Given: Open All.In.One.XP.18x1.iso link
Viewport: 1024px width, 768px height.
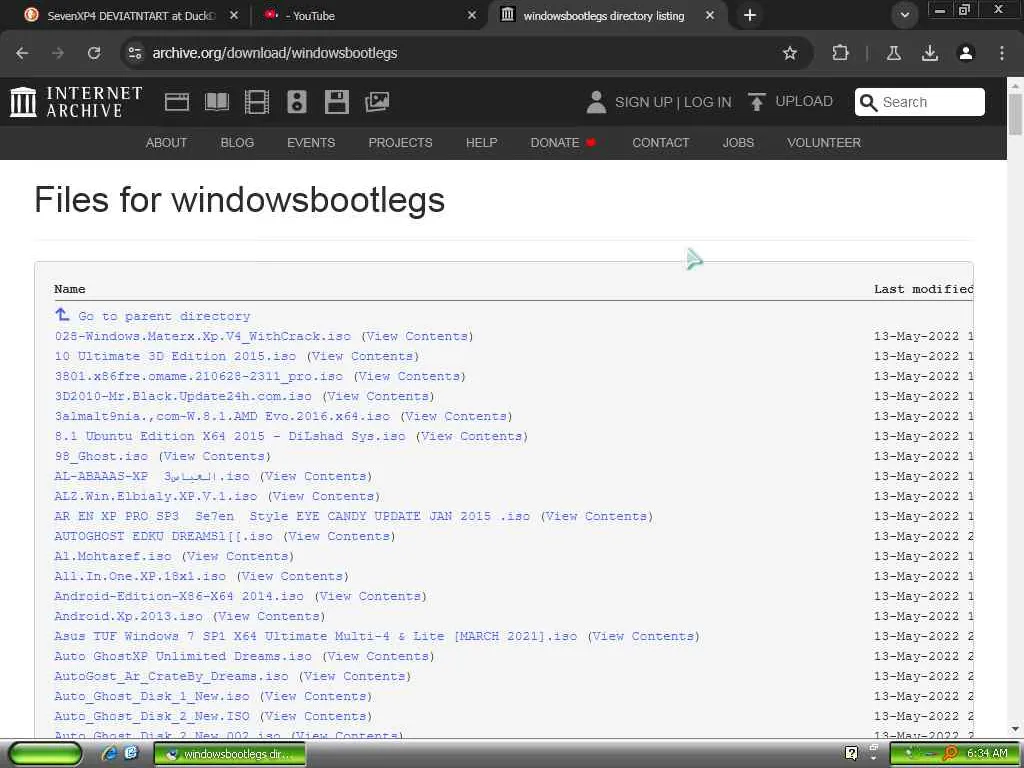Looking at the screenshot, I should coord(140,576).
